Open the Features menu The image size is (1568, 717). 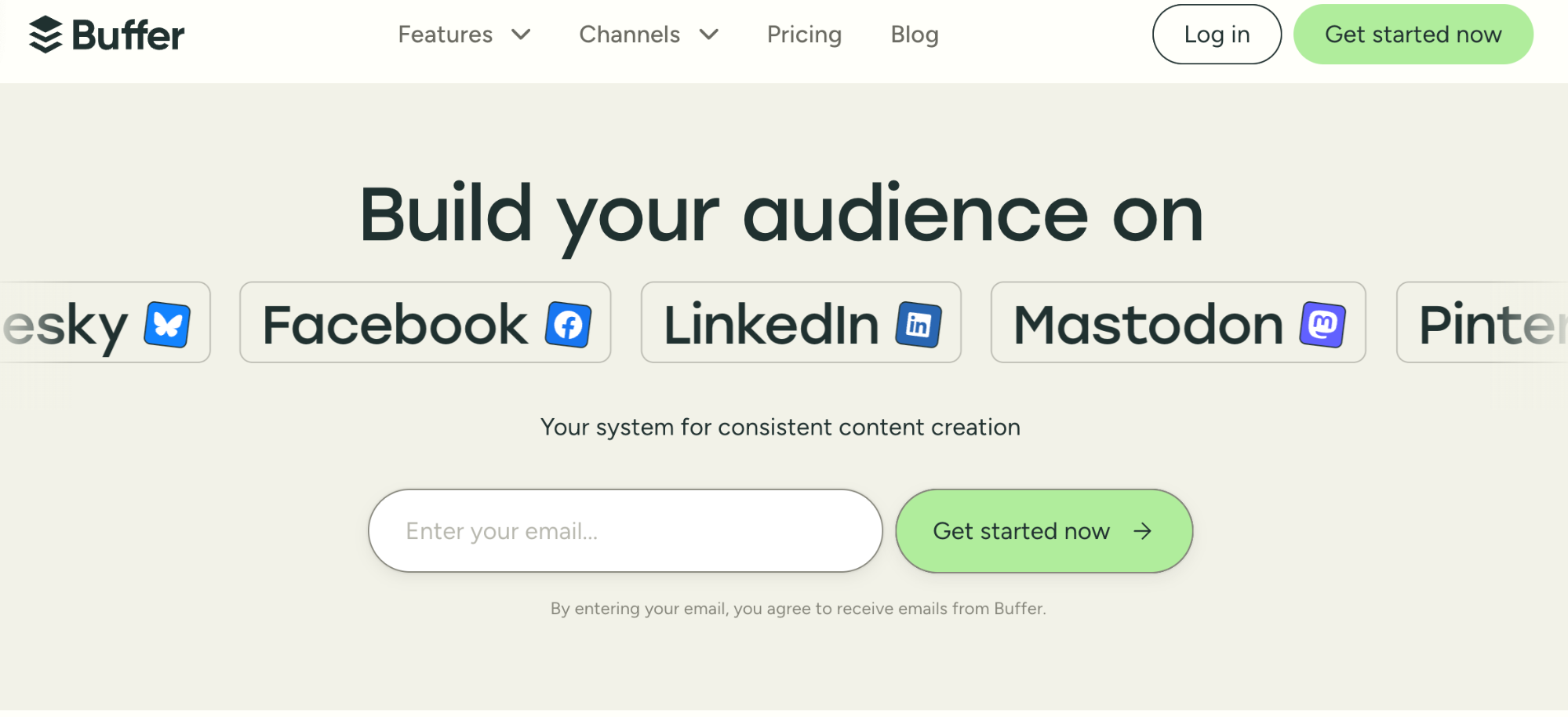446,35
